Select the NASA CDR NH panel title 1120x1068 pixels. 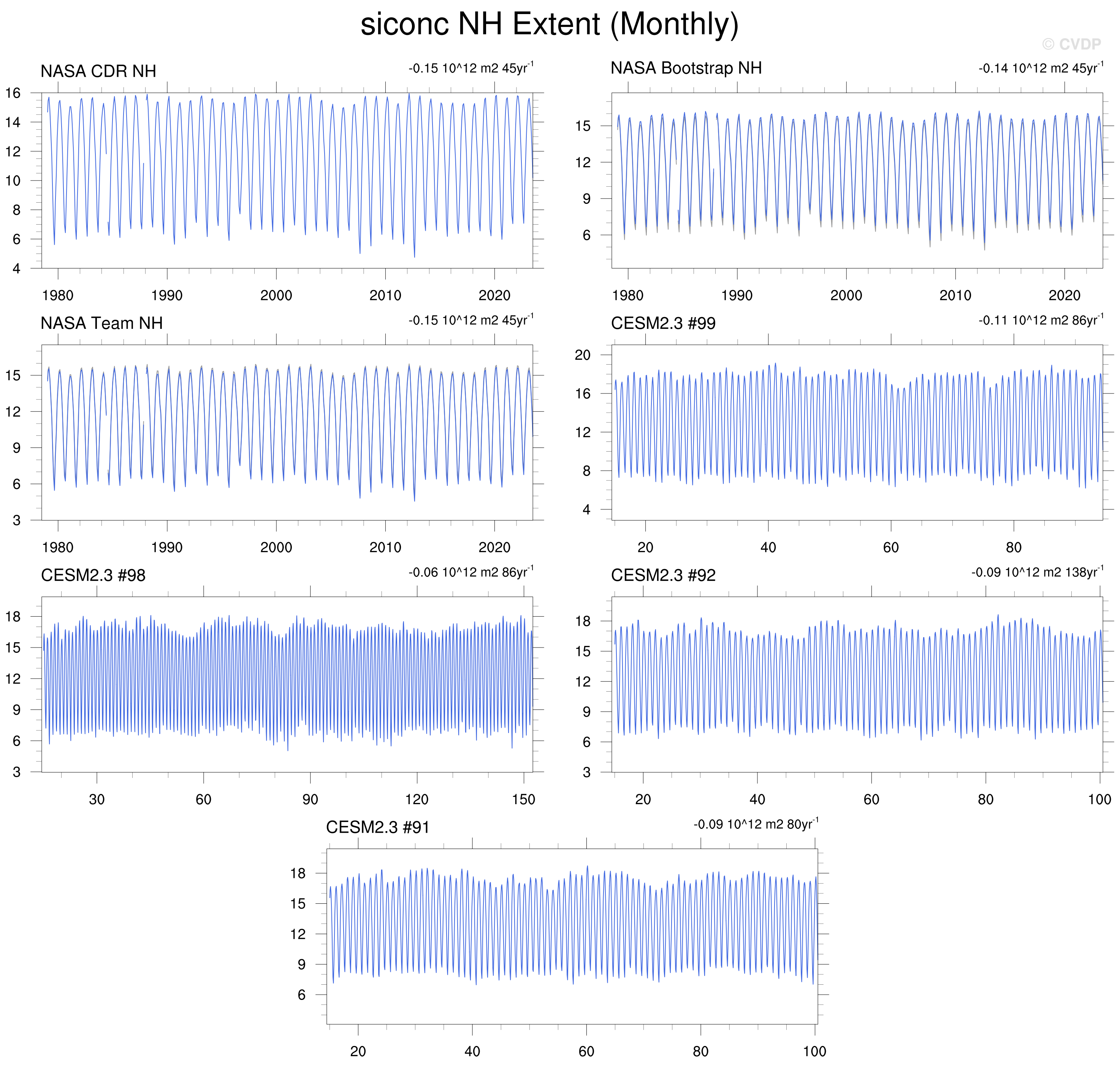click(x=98, y=71)
